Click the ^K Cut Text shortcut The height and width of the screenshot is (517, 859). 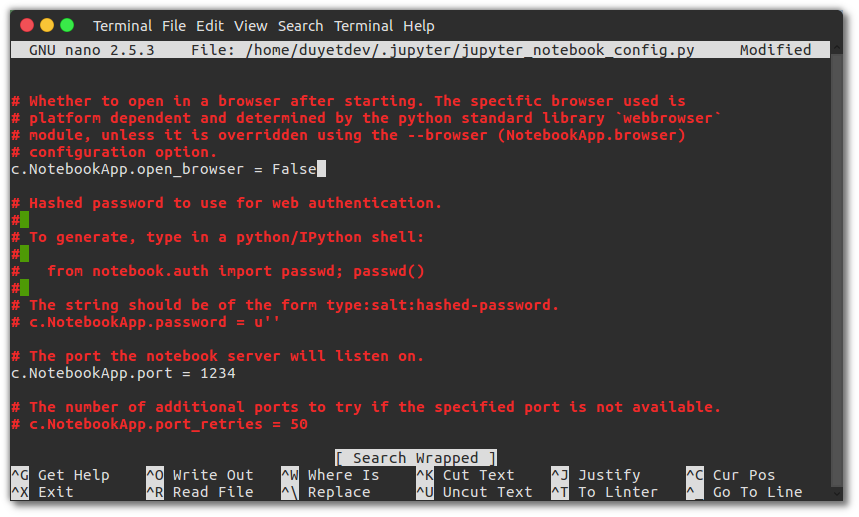(466, 475)
